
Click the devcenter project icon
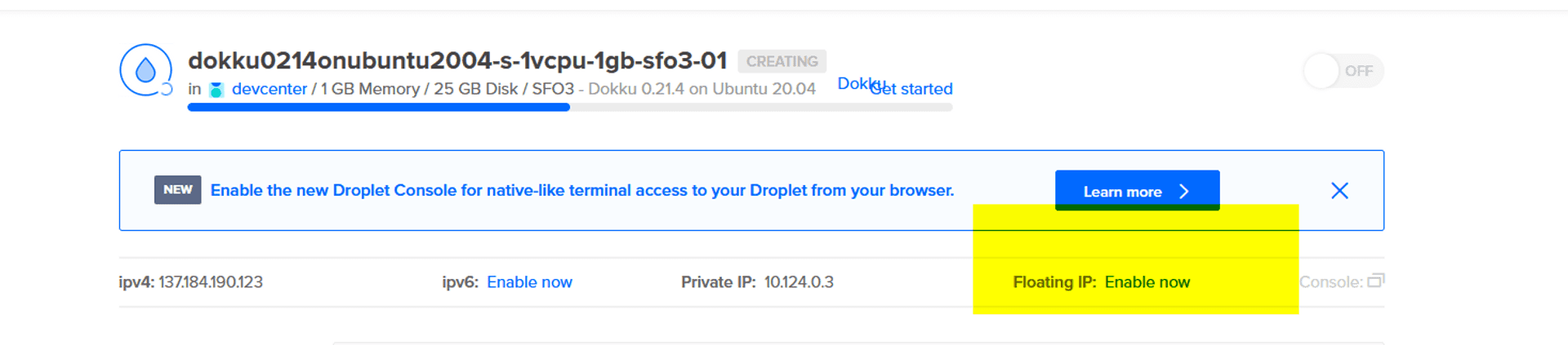click(x=216, y=90)
